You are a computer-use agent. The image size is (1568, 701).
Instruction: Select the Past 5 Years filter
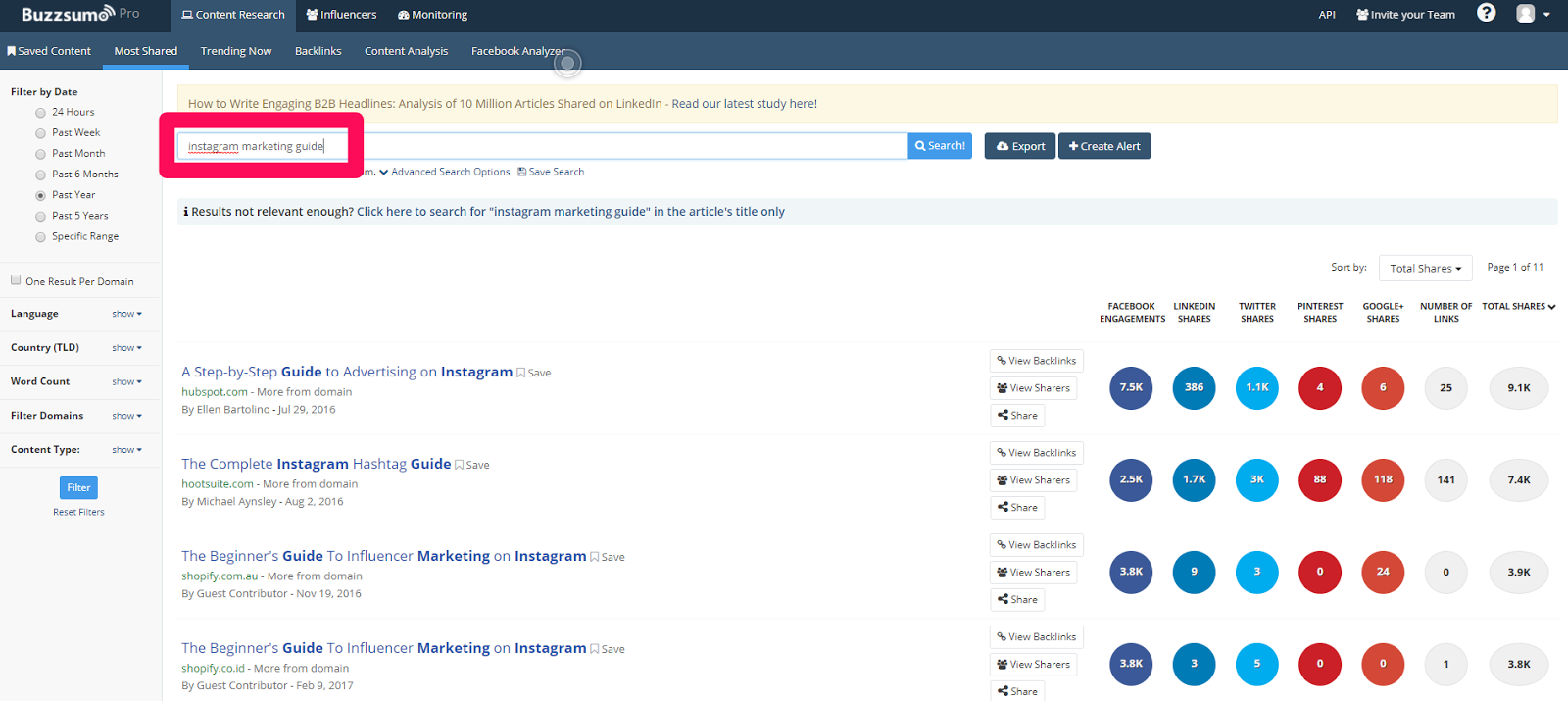point(41,216)
